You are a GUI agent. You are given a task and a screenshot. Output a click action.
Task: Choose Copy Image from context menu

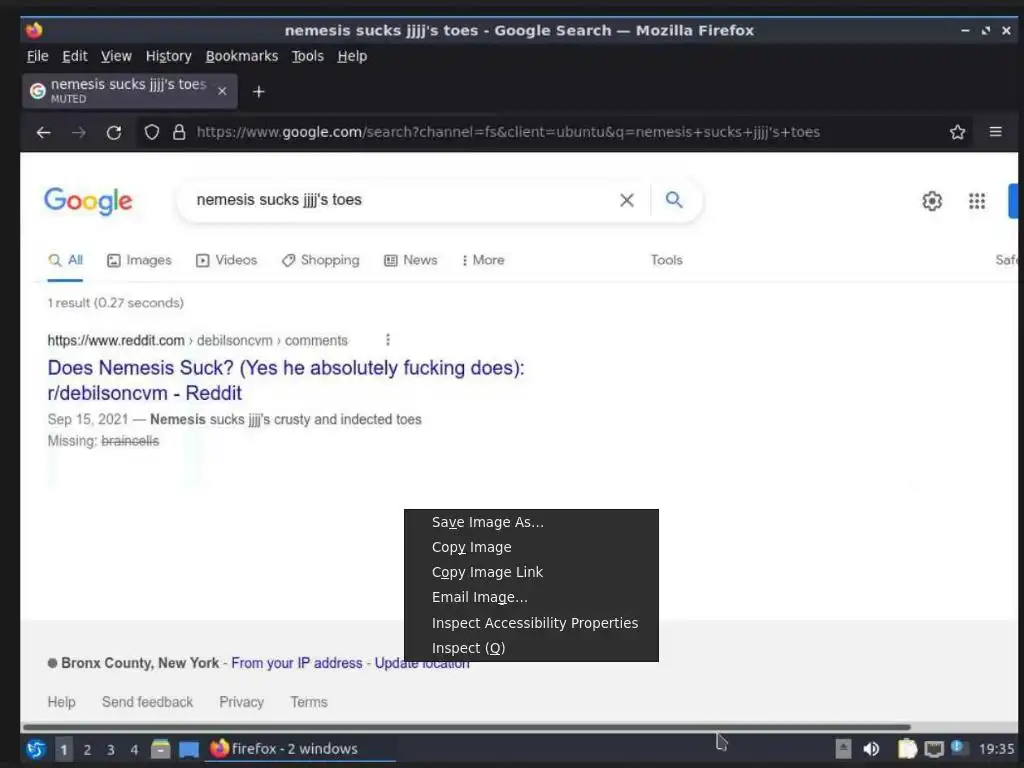(531, 547)
